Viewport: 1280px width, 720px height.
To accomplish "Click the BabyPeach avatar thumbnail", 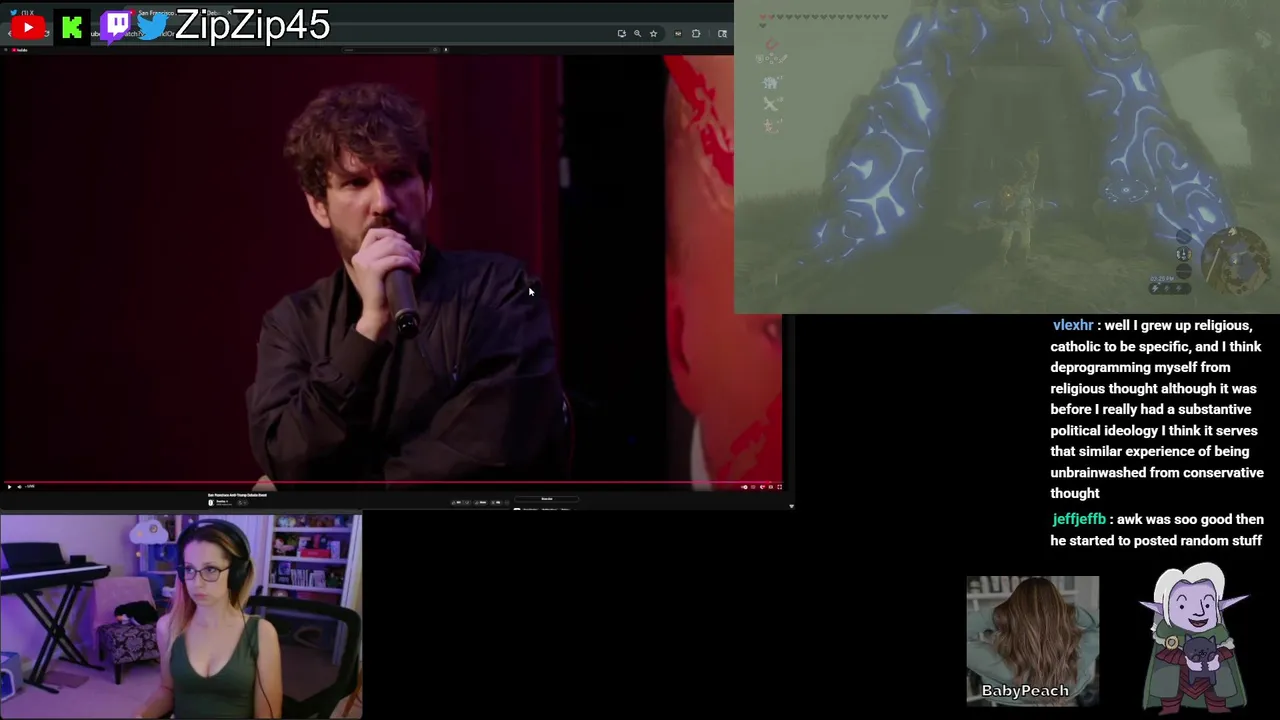I will click(1032, 639).
